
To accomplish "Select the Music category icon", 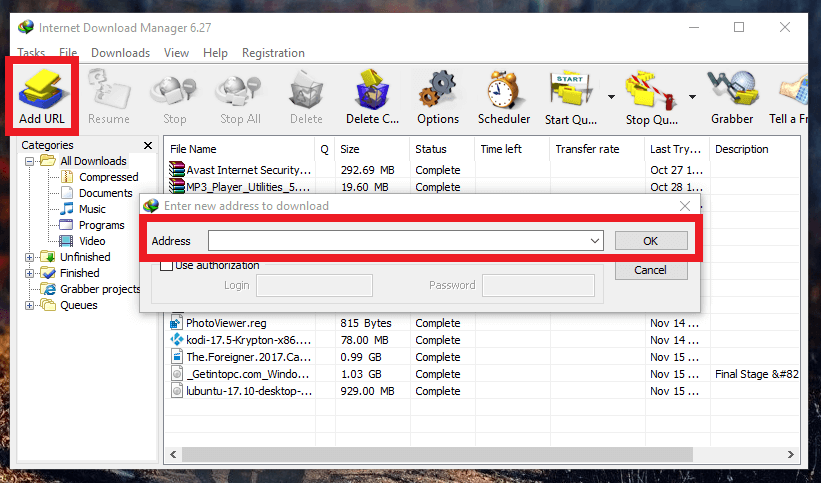I will 67,209.
